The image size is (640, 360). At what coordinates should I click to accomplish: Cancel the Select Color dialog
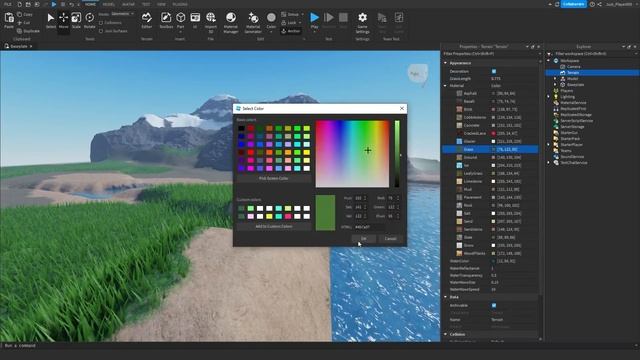tap(390, 239)
